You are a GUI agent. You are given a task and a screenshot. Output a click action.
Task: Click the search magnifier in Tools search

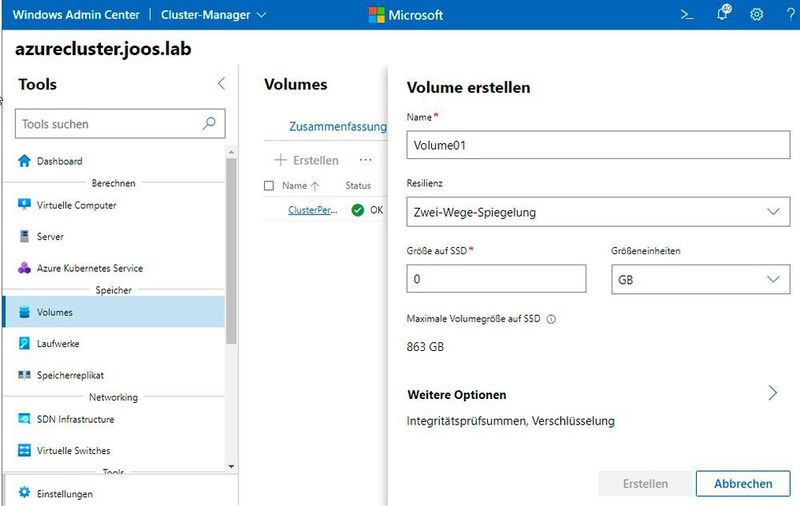pyautogui.click(x=209, y=123)
